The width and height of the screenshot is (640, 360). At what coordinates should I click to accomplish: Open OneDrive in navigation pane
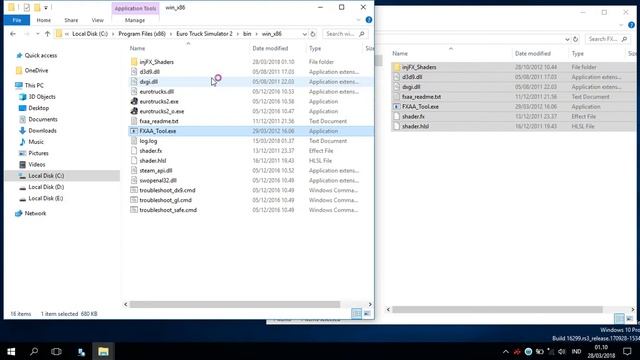point(36,71)
